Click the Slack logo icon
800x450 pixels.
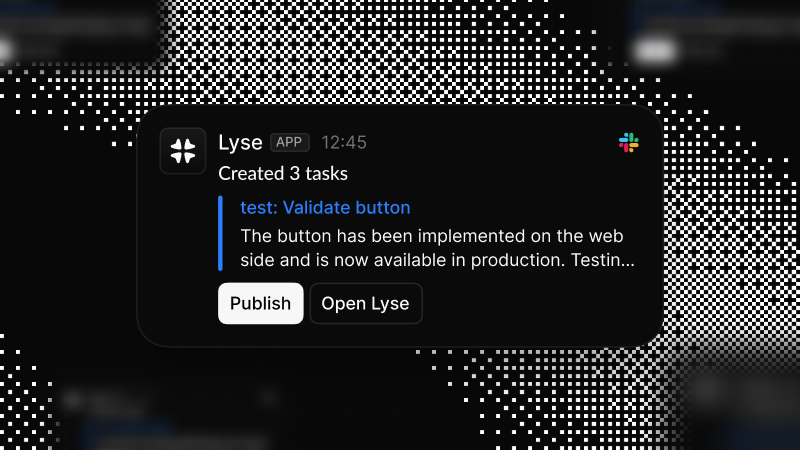pos(628,143)
